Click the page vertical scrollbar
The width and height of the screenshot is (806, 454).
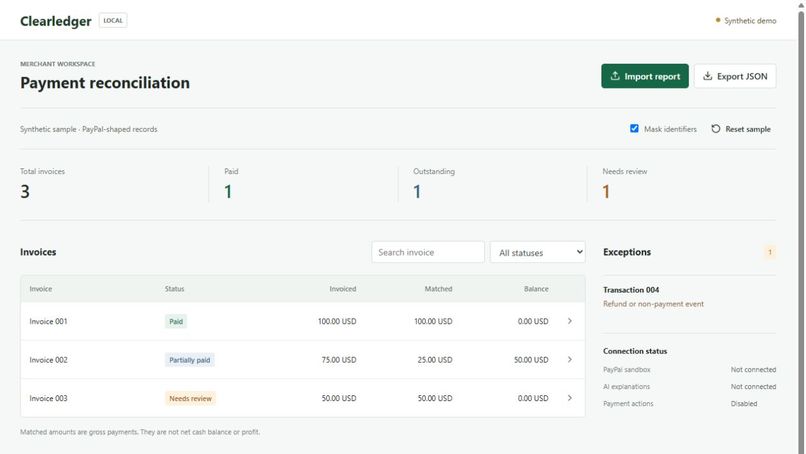point(801,231)
